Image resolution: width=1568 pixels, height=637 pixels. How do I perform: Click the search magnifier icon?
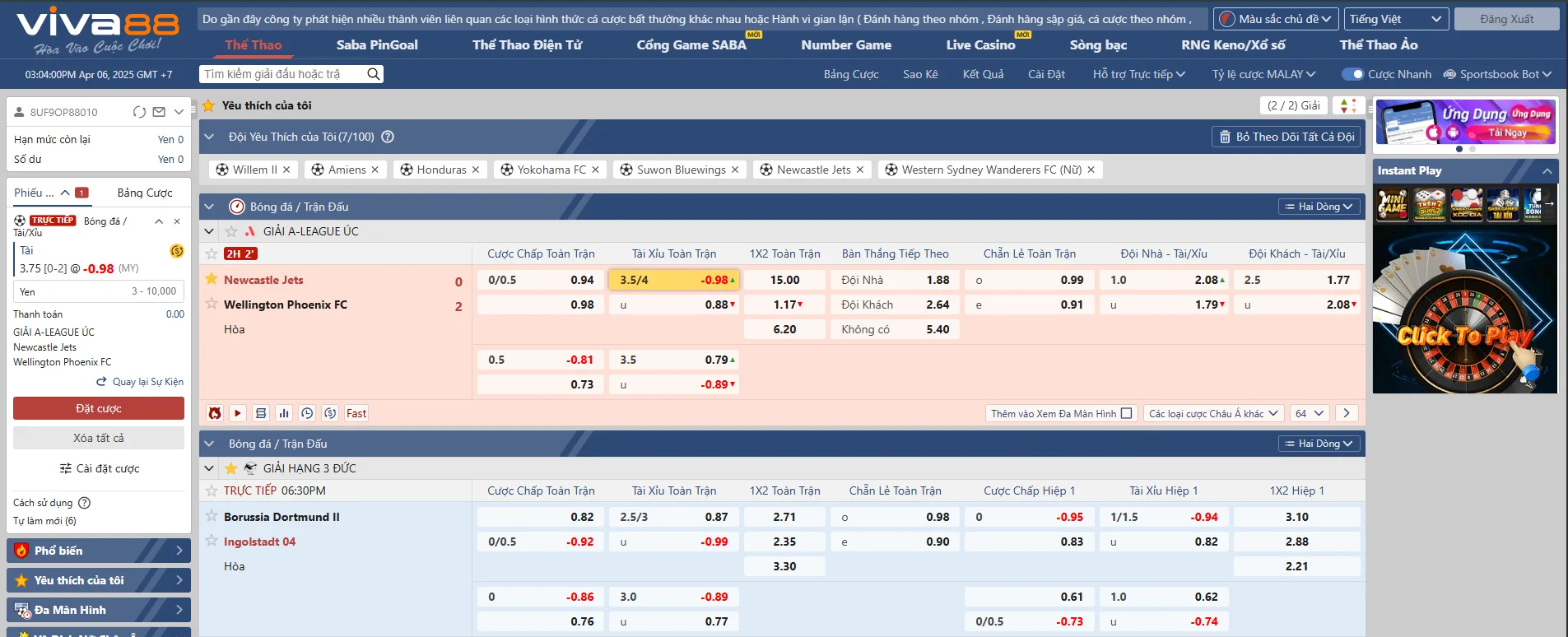[374, 74]
